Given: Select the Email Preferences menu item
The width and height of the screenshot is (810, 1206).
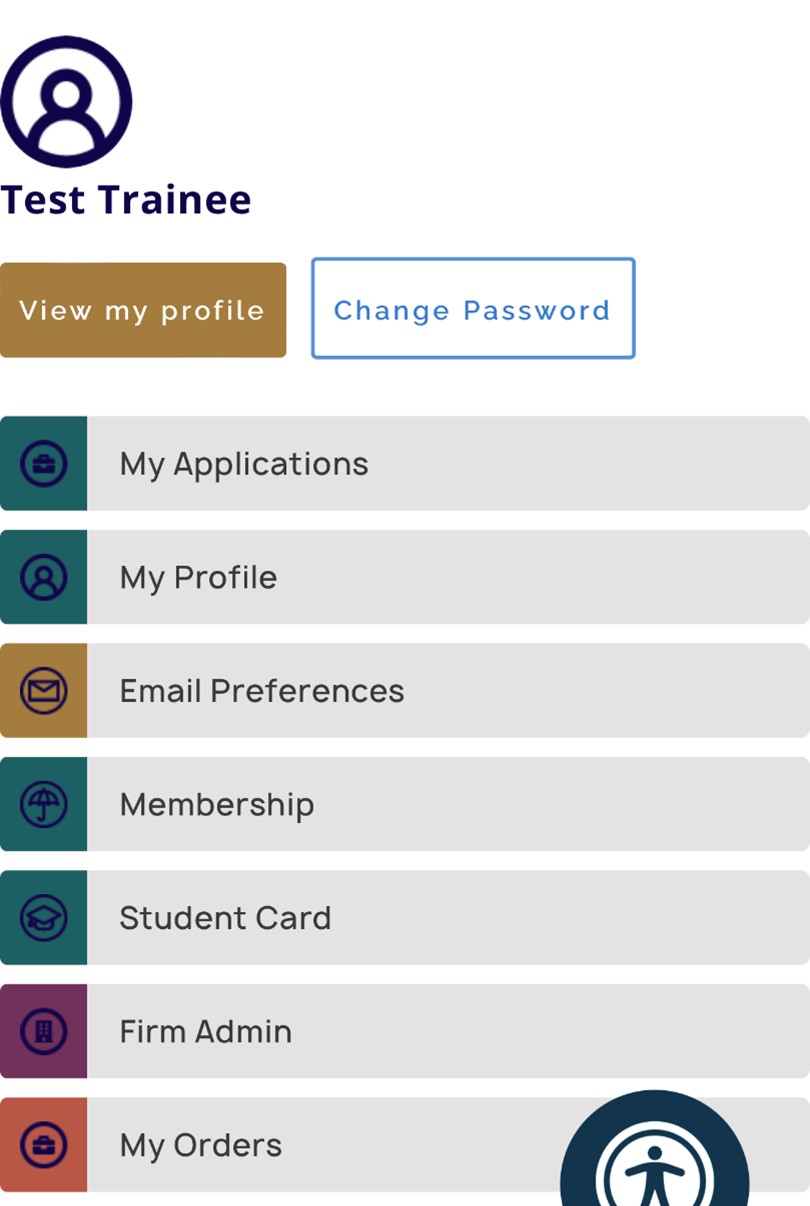Looking at the screenshot, I should point(262,691).
